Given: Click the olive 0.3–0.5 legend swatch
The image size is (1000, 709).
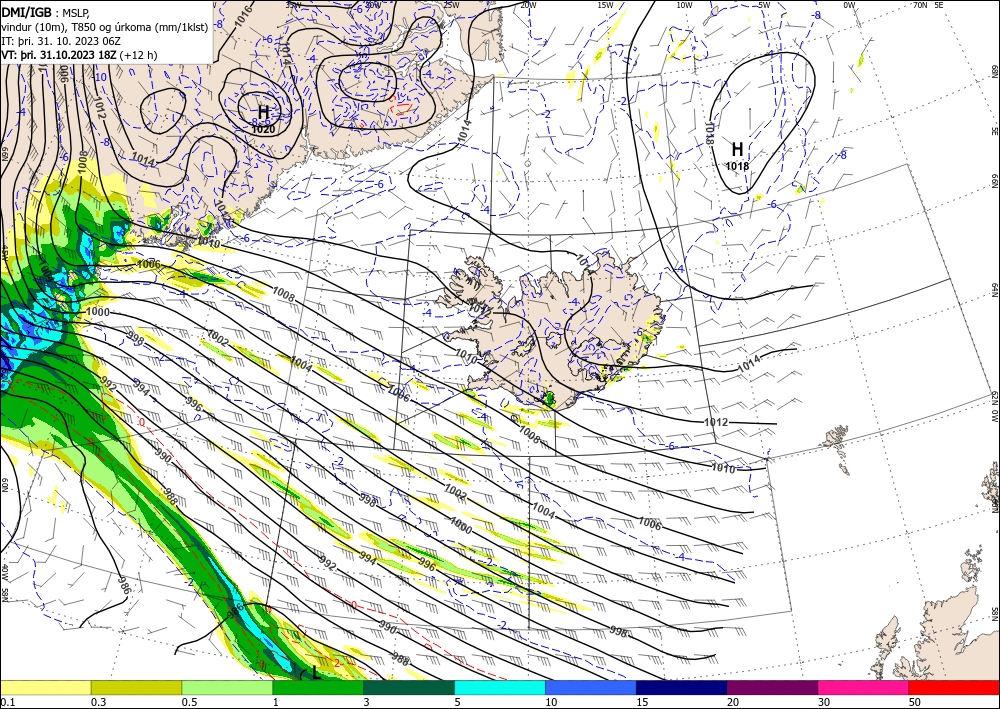Looking at the screenshot, I should pyautogui.click(x=136, y=687).
